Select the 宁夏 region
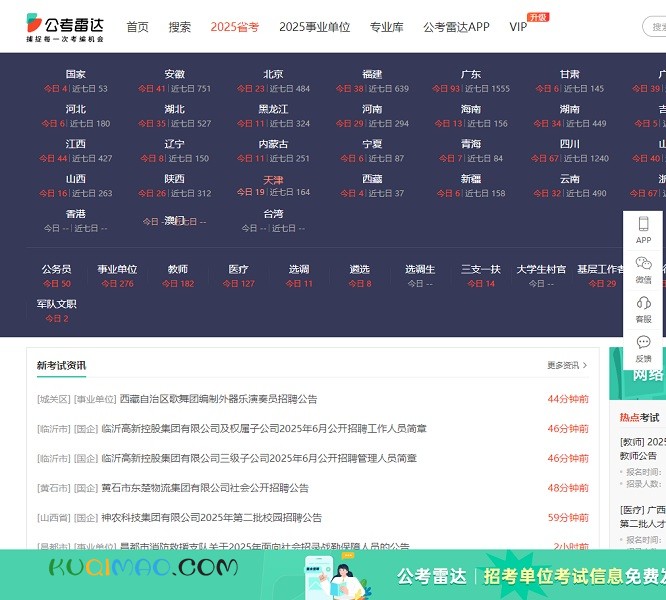This screenshot has height=600, width=666. click(x=372, y=144)
